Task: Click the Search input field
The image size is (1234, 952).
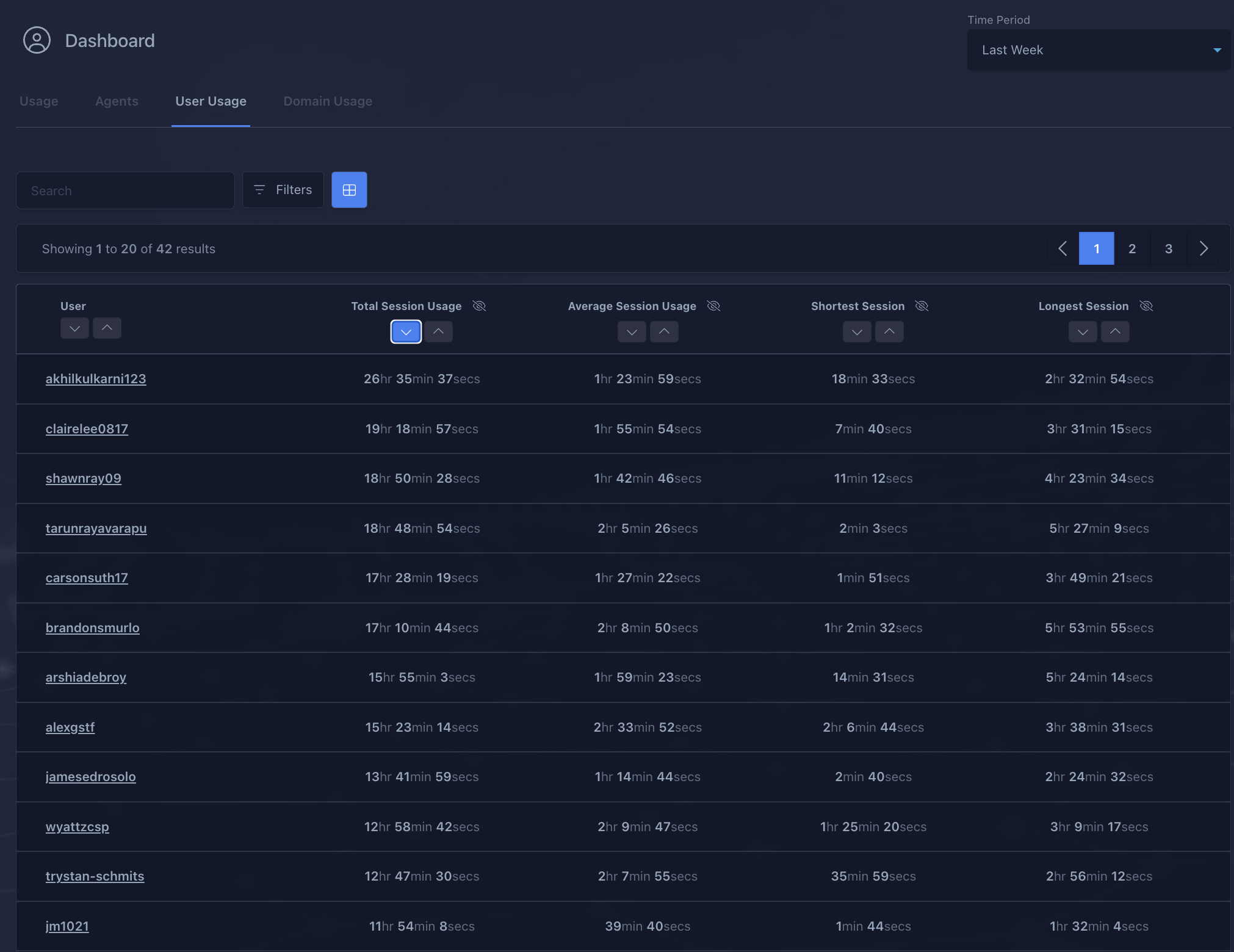Action: click(125, 191)
